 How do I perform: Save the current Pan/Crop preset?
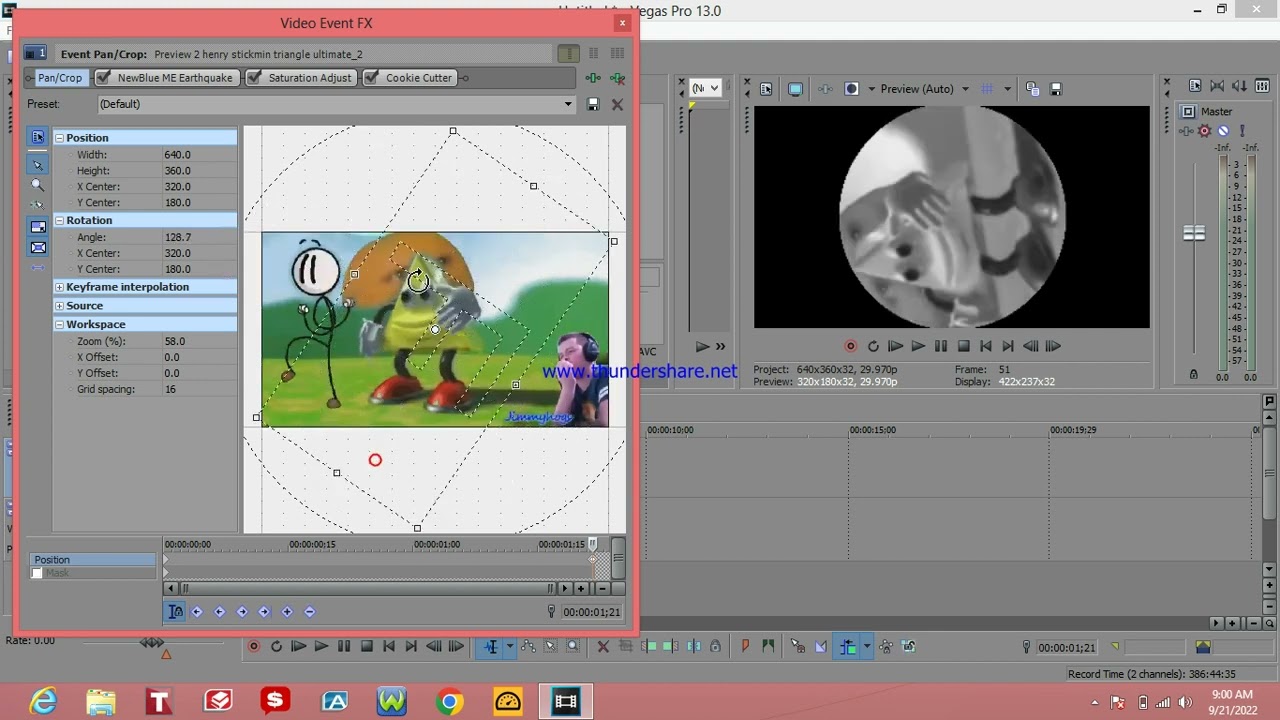click(x=593, y=104)
